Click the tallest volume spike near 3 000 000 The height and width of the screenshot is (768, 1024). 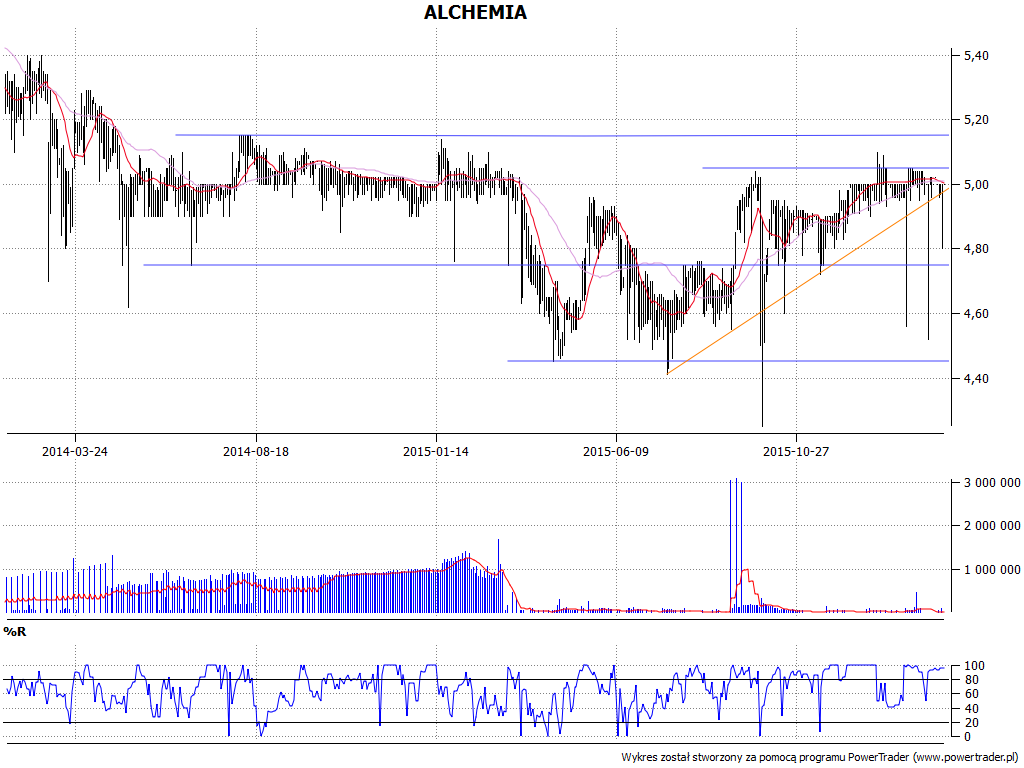[736, 545]
